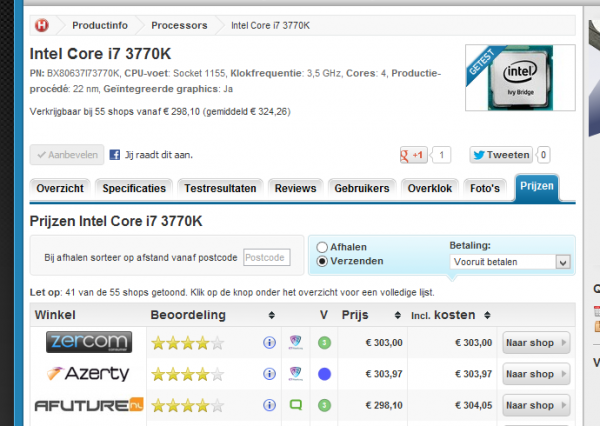Click Afuture row info icon

coord(269,405)
